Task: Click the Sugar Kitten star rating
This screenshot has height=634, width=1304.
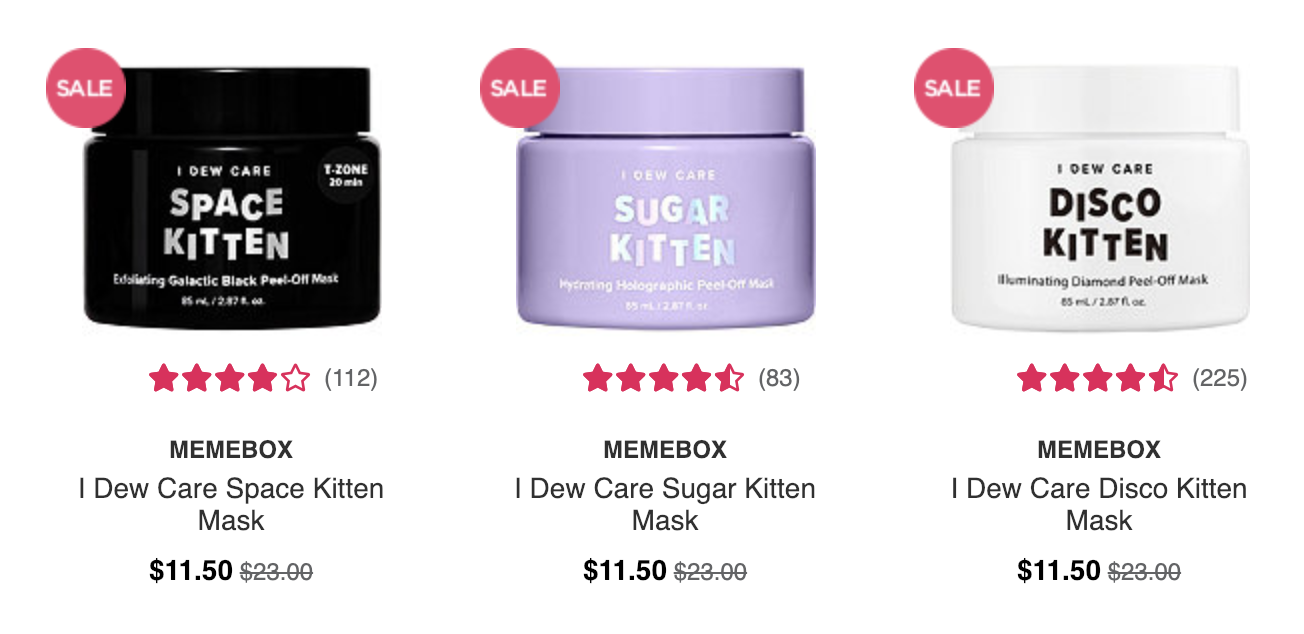Action: [x=664, y=378]
